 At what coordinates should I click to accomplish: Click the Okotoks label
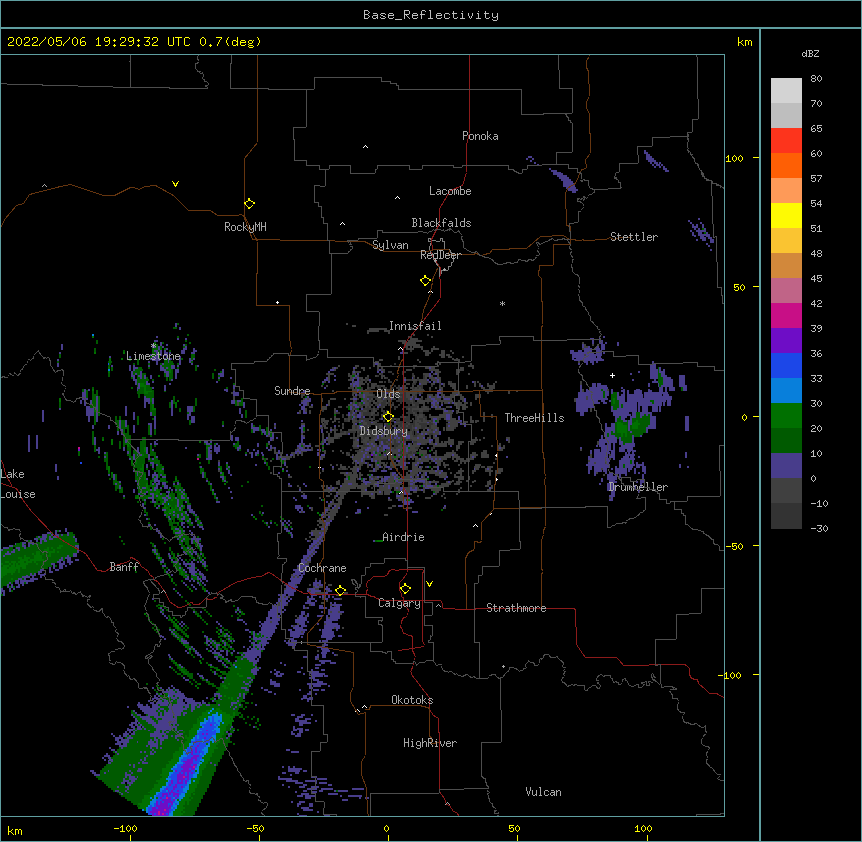412,700
